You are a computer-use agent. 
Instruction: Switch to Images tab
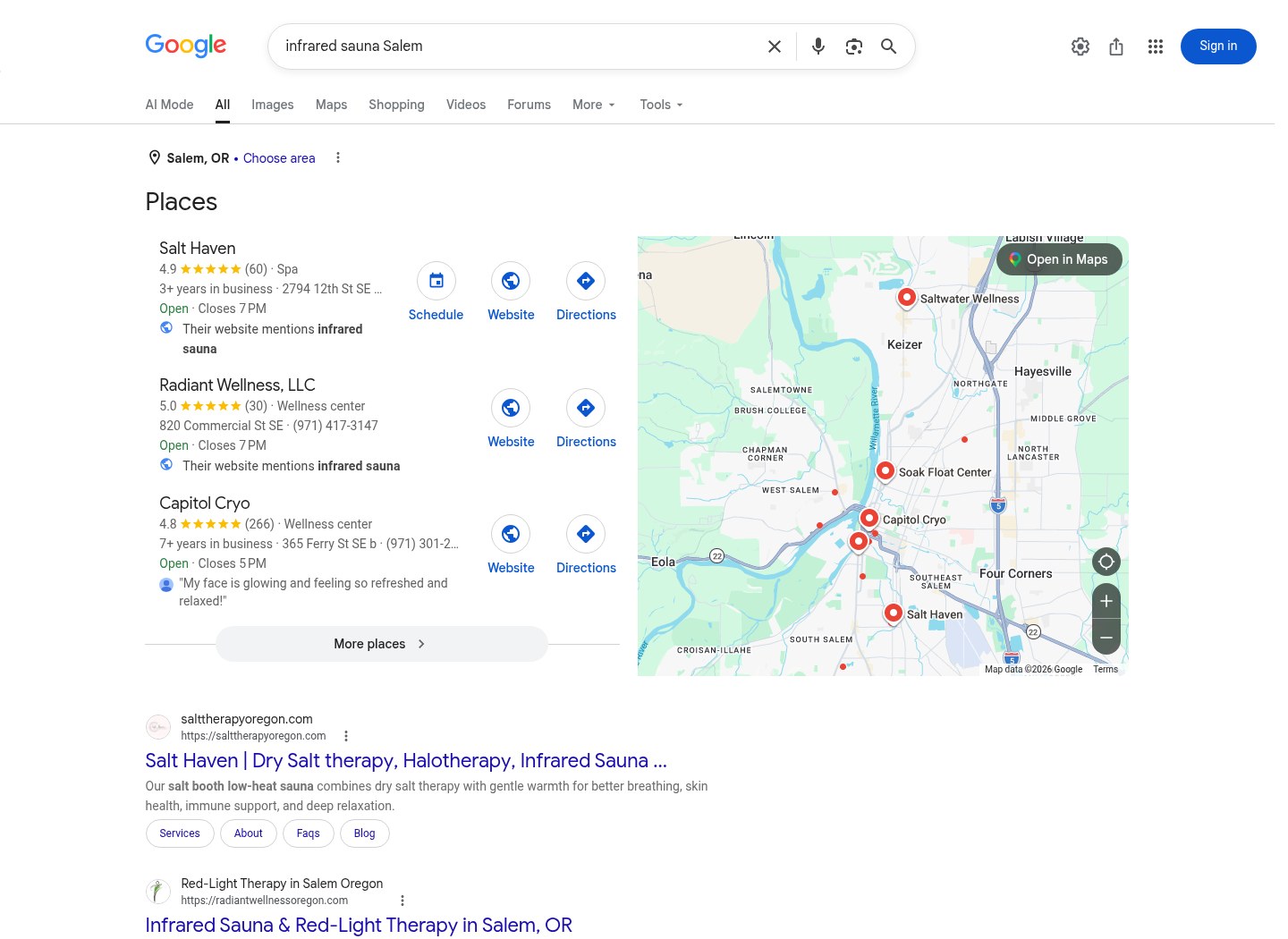click(273, 105)
